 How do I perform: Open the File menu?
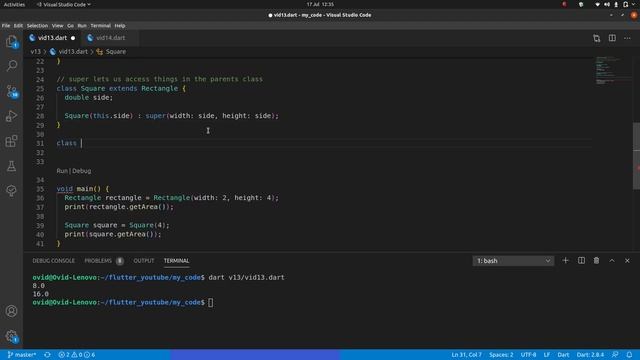[x=6, y=26]
